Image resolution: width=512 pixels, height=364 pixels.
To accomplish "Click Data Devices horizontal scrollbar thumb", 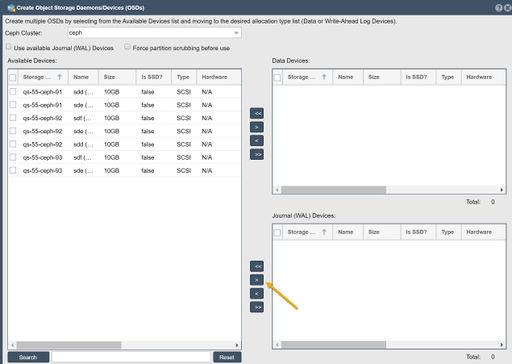I will (x=334, y=190).
